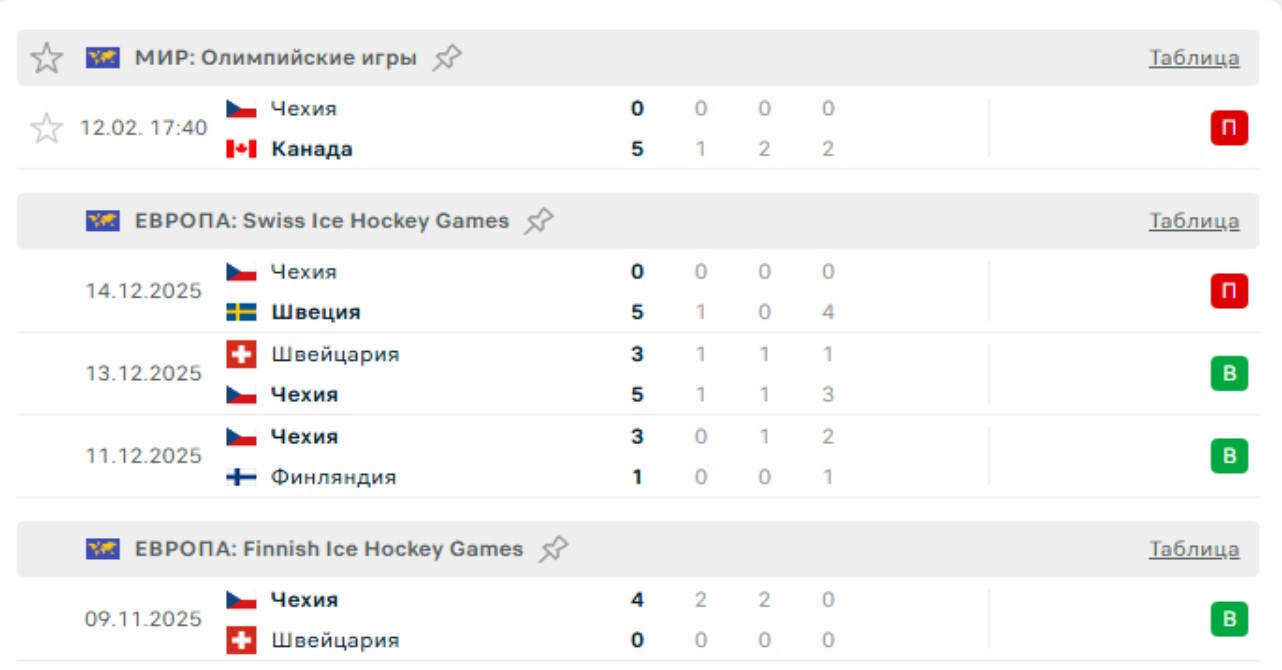The width and height of the screenshot is (1282, 670).
Task: Select the Canada team name
Action: (x=312, y=149)
